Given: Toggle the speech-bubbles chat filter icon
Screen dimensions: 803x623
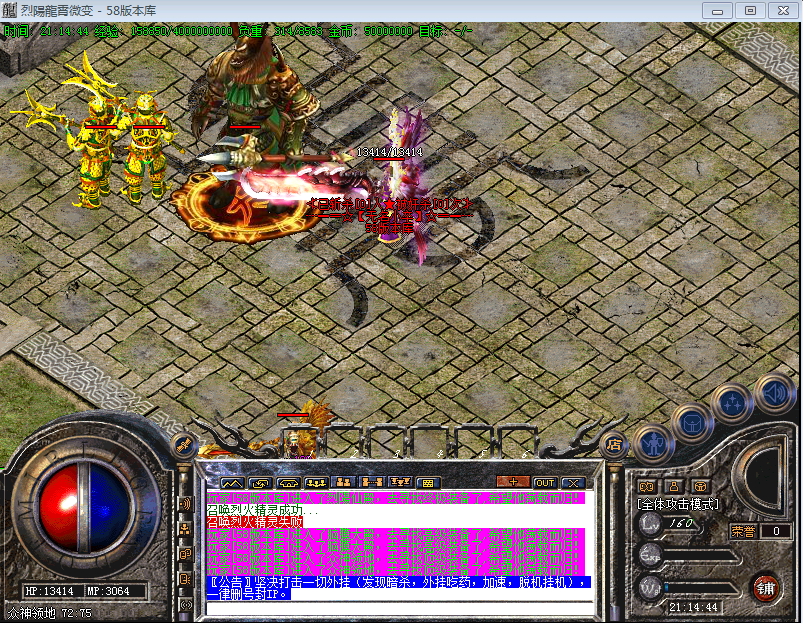Looking at the screenshot, I should [185, 554].
